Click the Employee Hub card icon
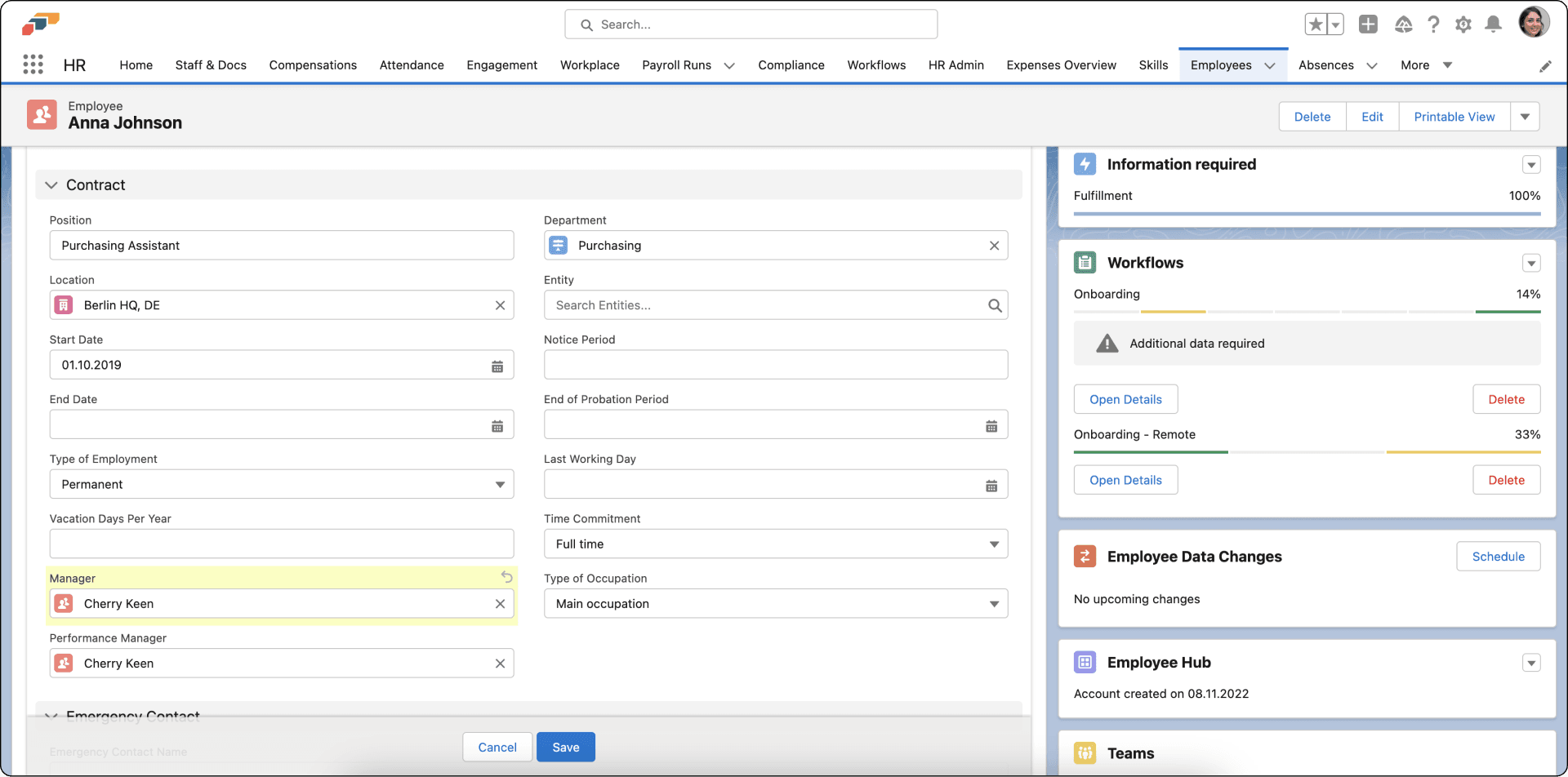This screenshot has width=1568, height=777. [1085, 663]
